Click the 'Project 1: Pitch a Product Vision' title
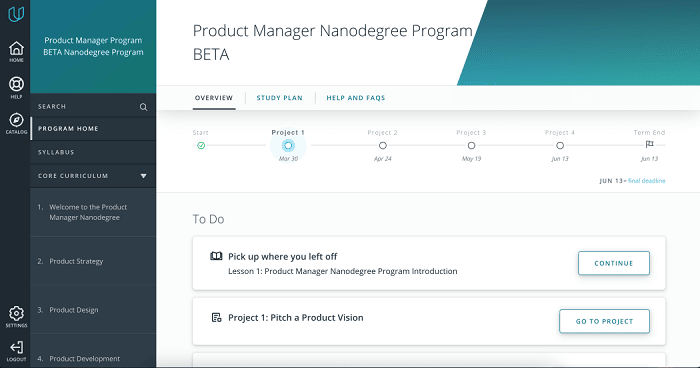Image resolution: width=700 pixels, height=368 pixels. [x=296, y=318]
